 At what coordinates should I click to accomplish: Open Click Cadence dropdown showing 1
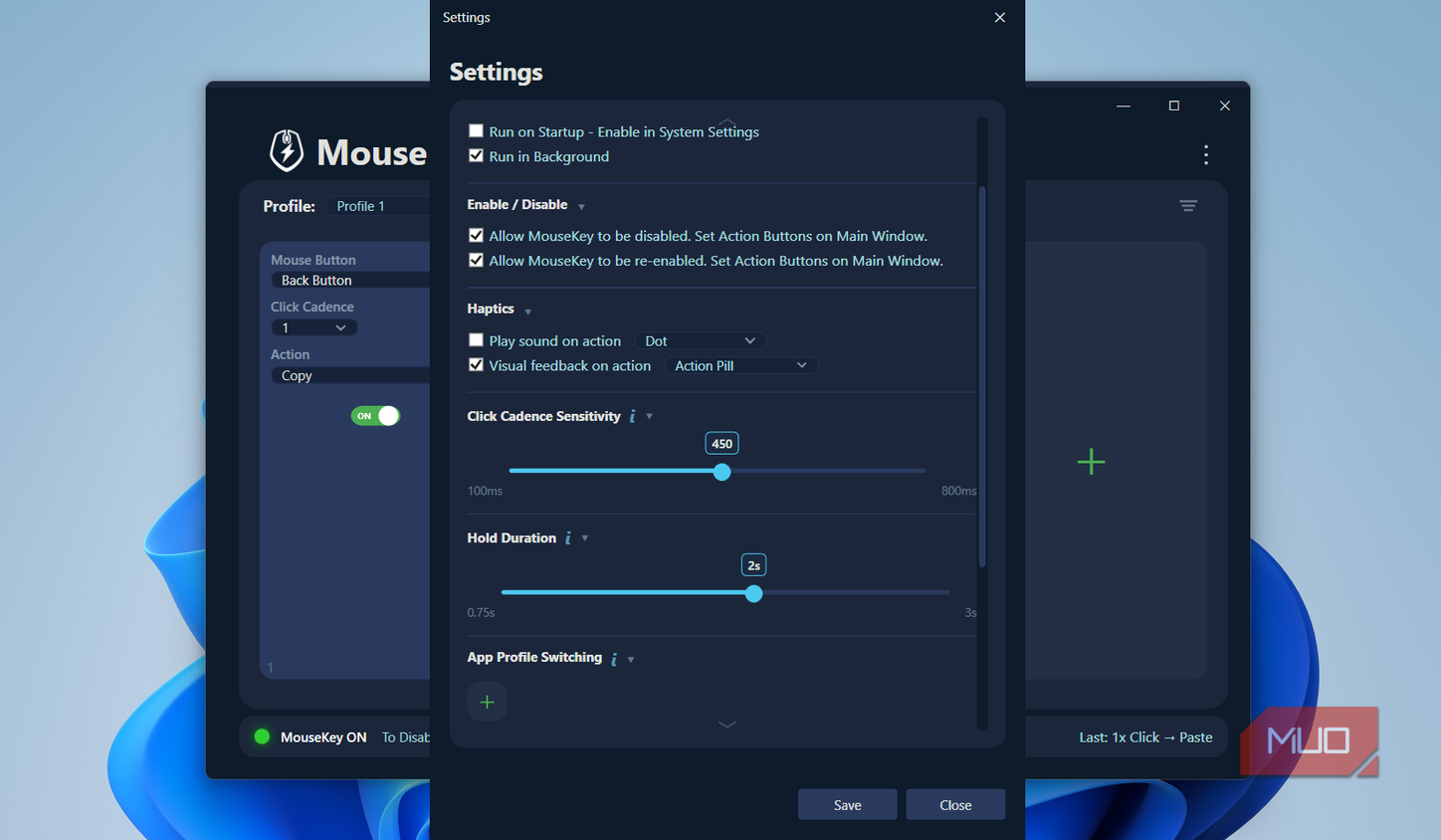coord(313,327)
